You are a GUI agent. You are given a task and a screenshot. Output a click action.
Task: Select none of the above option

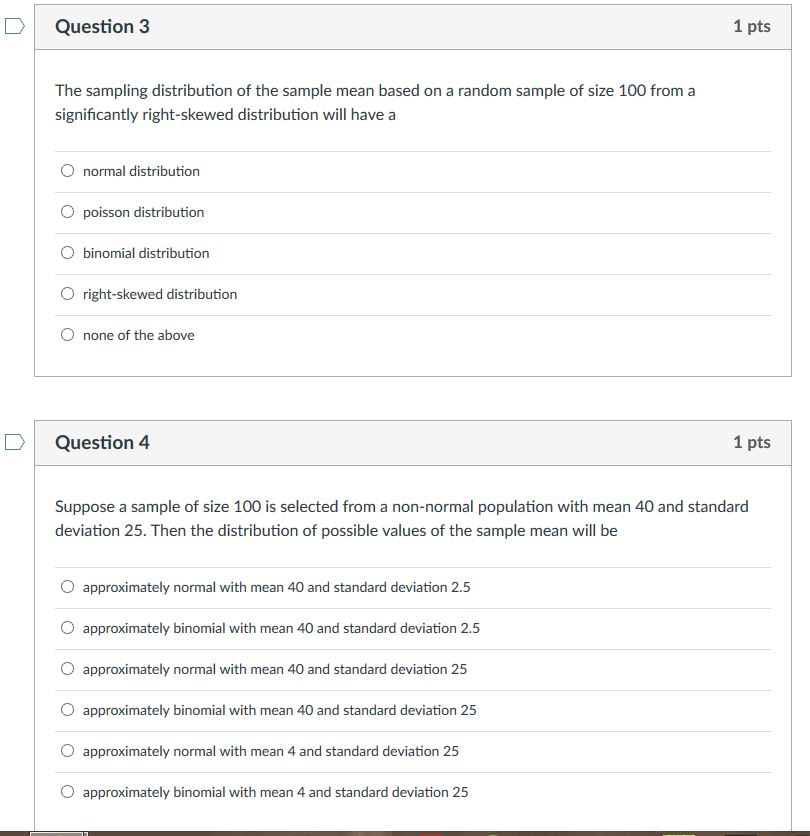pyautogui.click(x=67, y=334)
